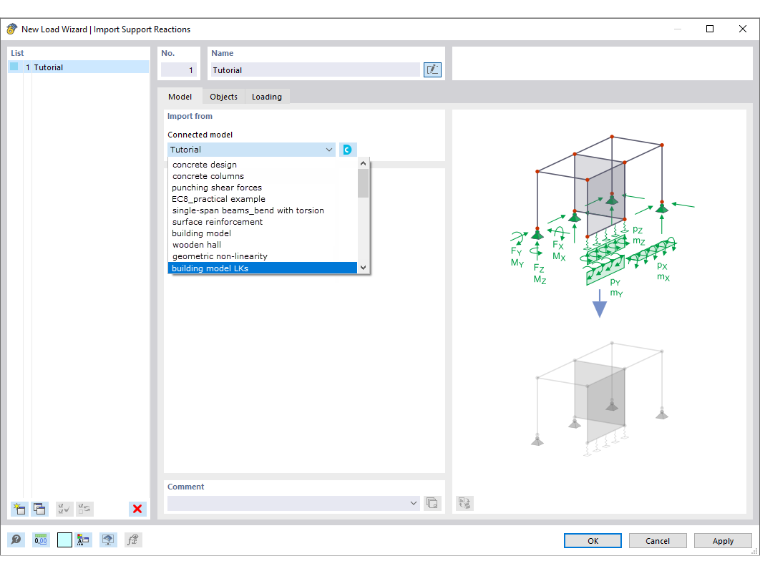Click the graphic view settings icon under the preview
The width and height of the screenshot is (760, 573).
tap(465, 503)
